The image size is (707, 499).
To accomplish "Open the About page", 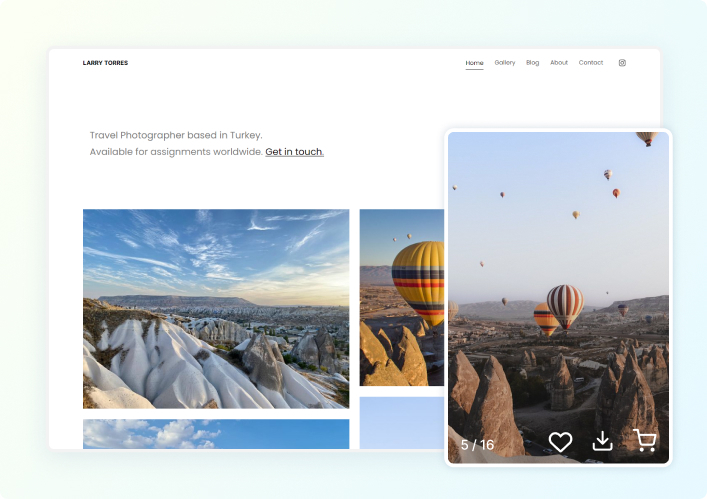I will pos(559,63).
